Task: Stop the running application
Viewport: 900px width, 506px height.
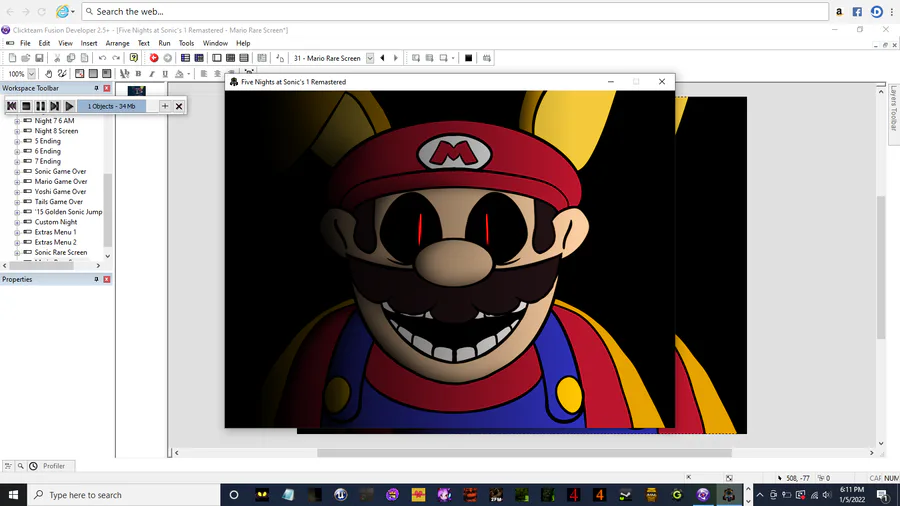Action: (26, 106)
